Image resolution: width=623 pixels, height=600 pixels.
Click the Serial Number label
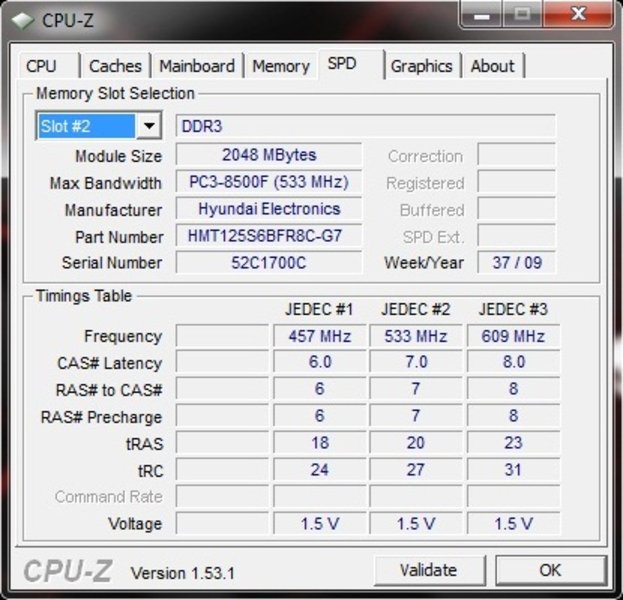112,263
